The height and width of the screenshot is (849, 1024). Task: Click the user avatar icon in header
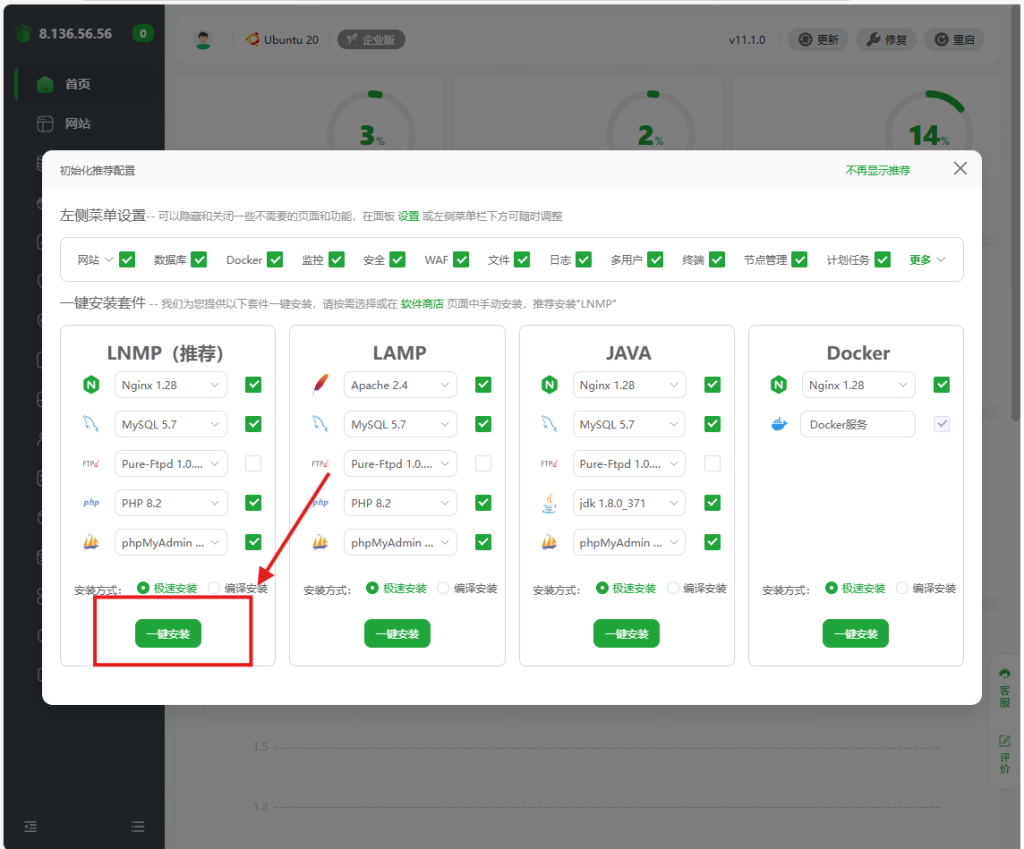204,40
